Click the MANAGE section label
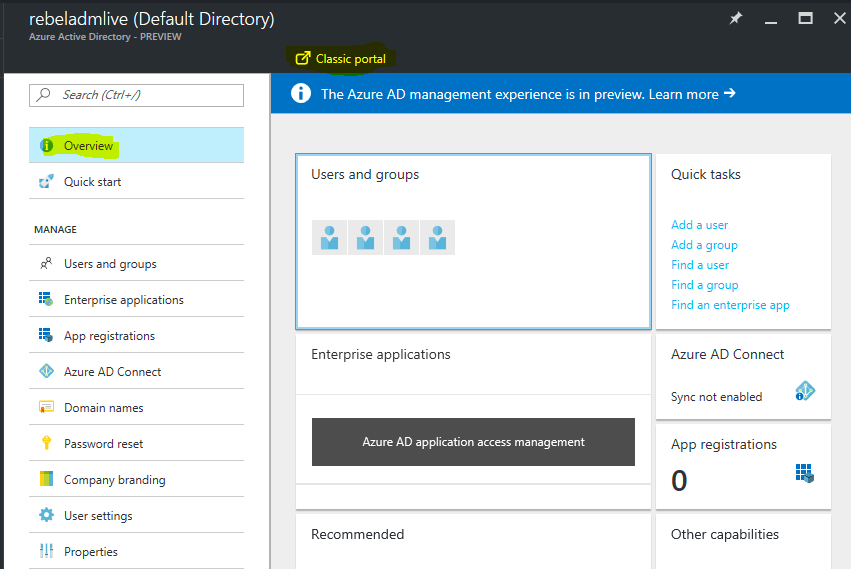 pos(55,229)
